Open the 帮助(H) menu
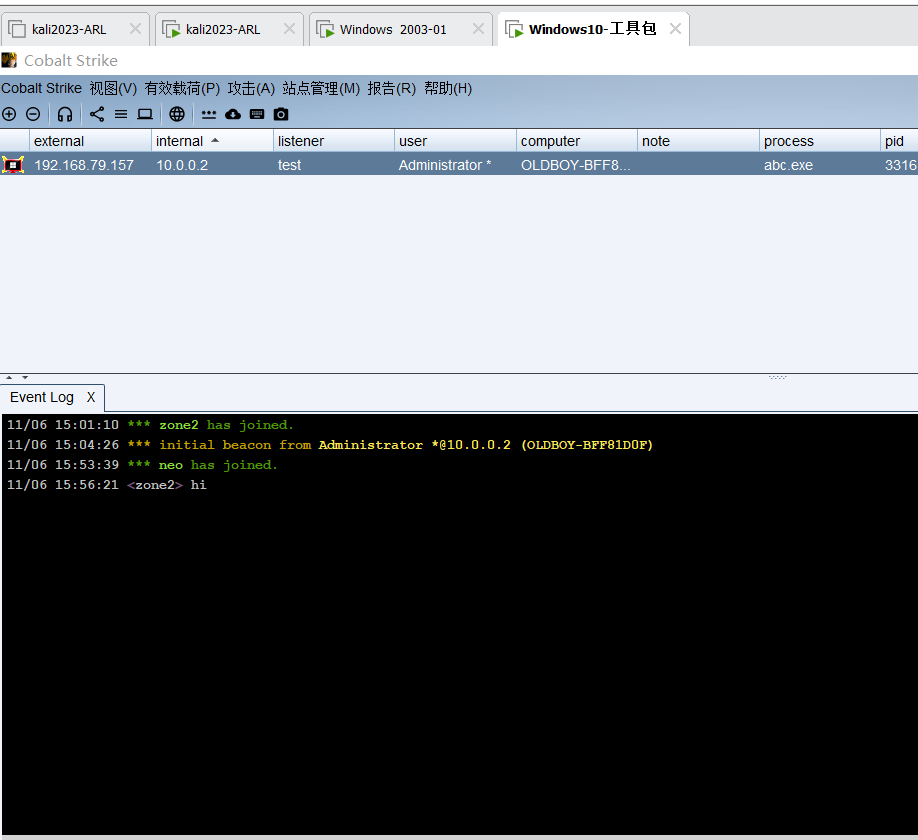 point(448,88)
